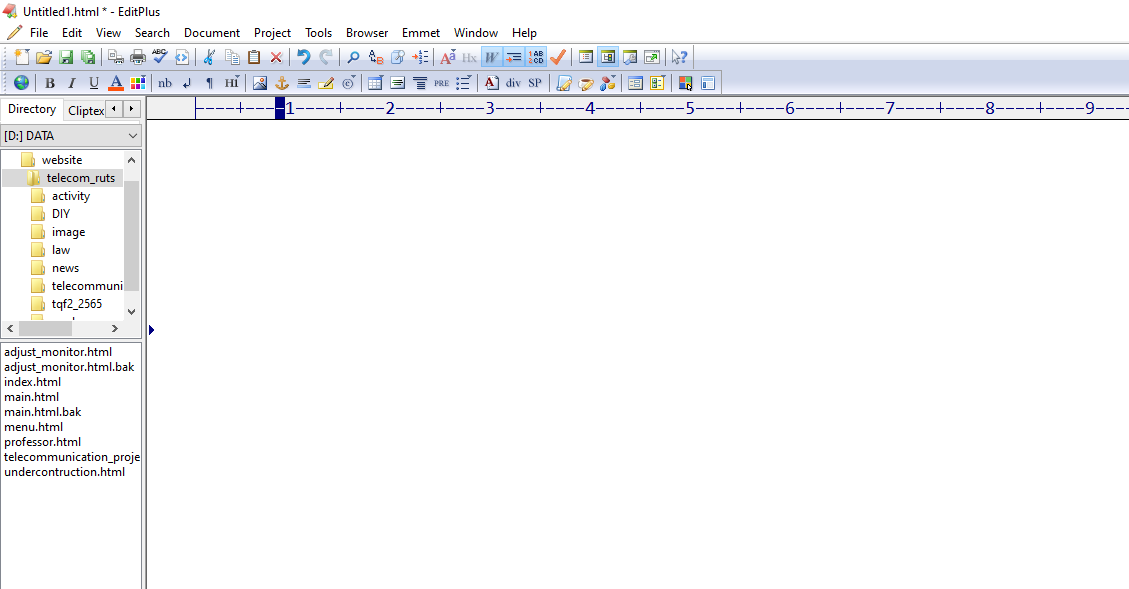The image size is (1129, 589).
Task: Select the tqf2_2565 folder
Action: coord(76,304)
